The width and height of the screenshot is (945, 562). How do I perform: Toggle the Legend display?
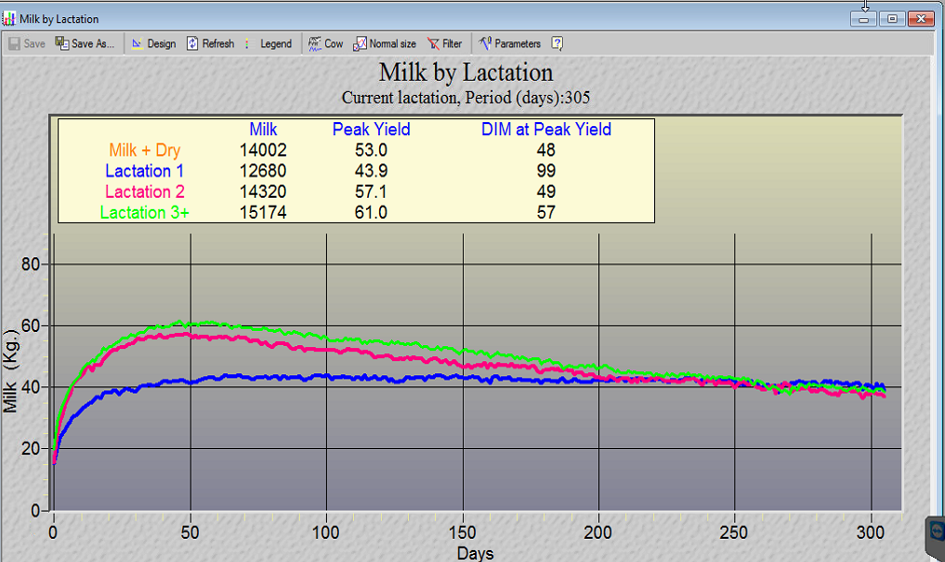[x=269, y=43]
